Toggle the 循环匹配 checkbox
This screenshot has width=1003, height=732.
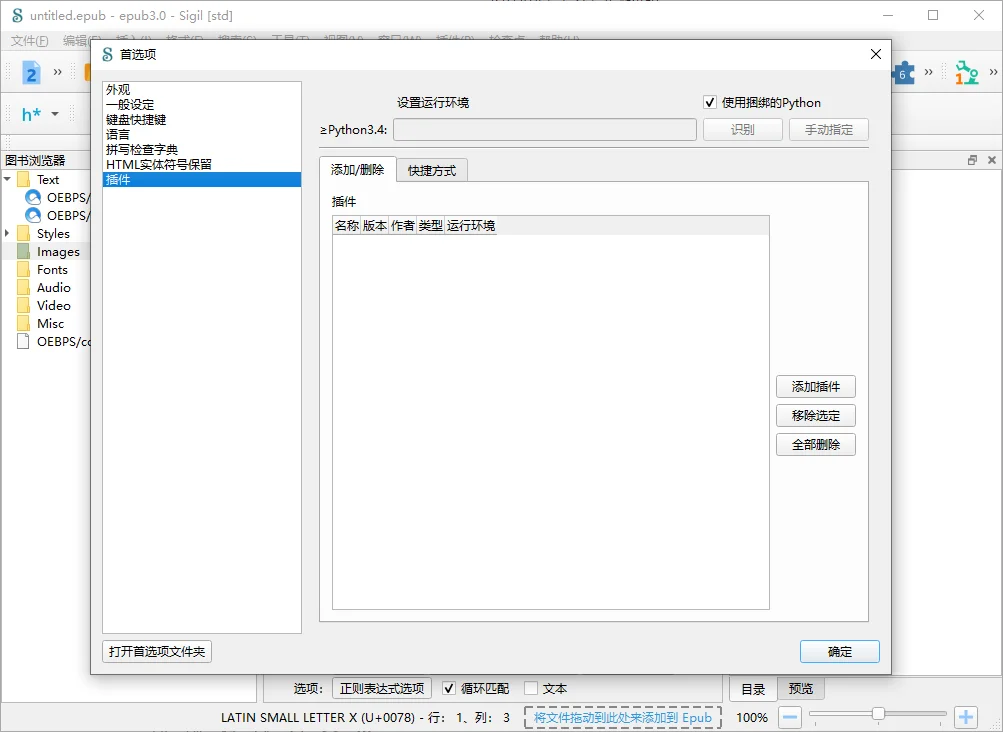click(449, 688)
